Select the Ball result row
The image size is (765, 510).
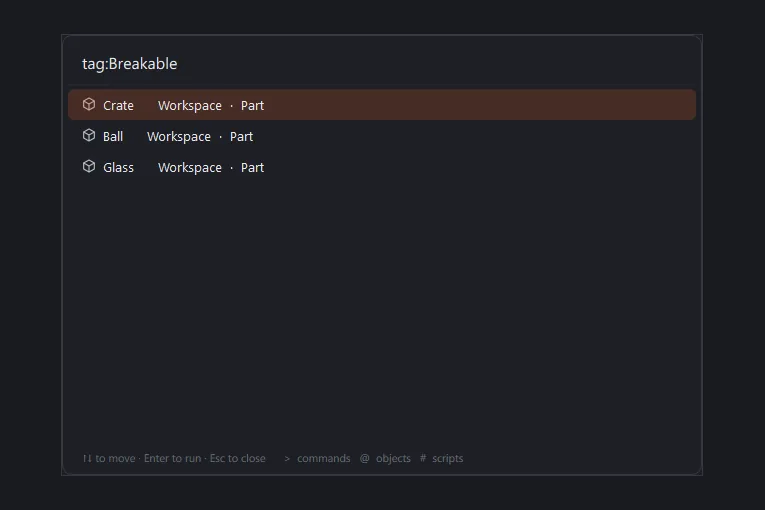click(382, 136)
